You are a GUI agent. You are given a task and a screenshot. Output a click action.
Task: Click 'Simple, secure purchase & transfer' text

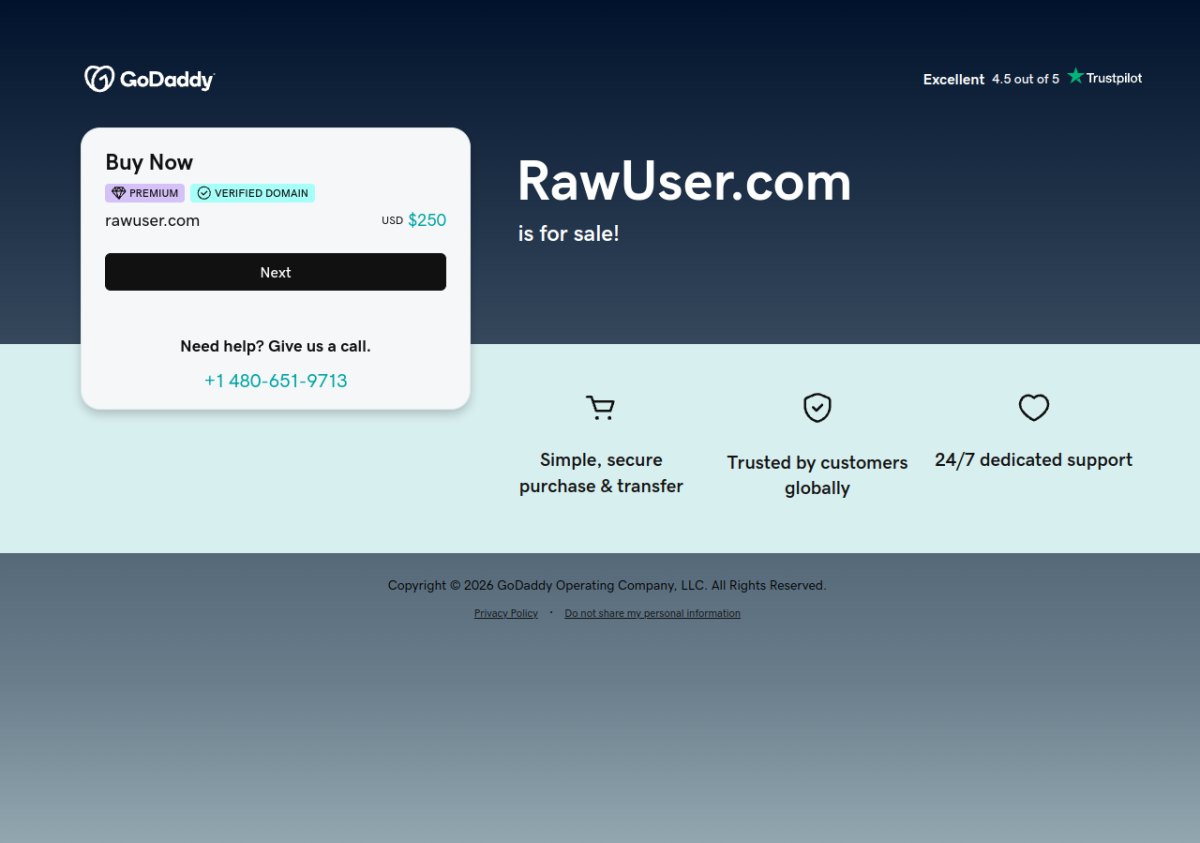(601, 473)
